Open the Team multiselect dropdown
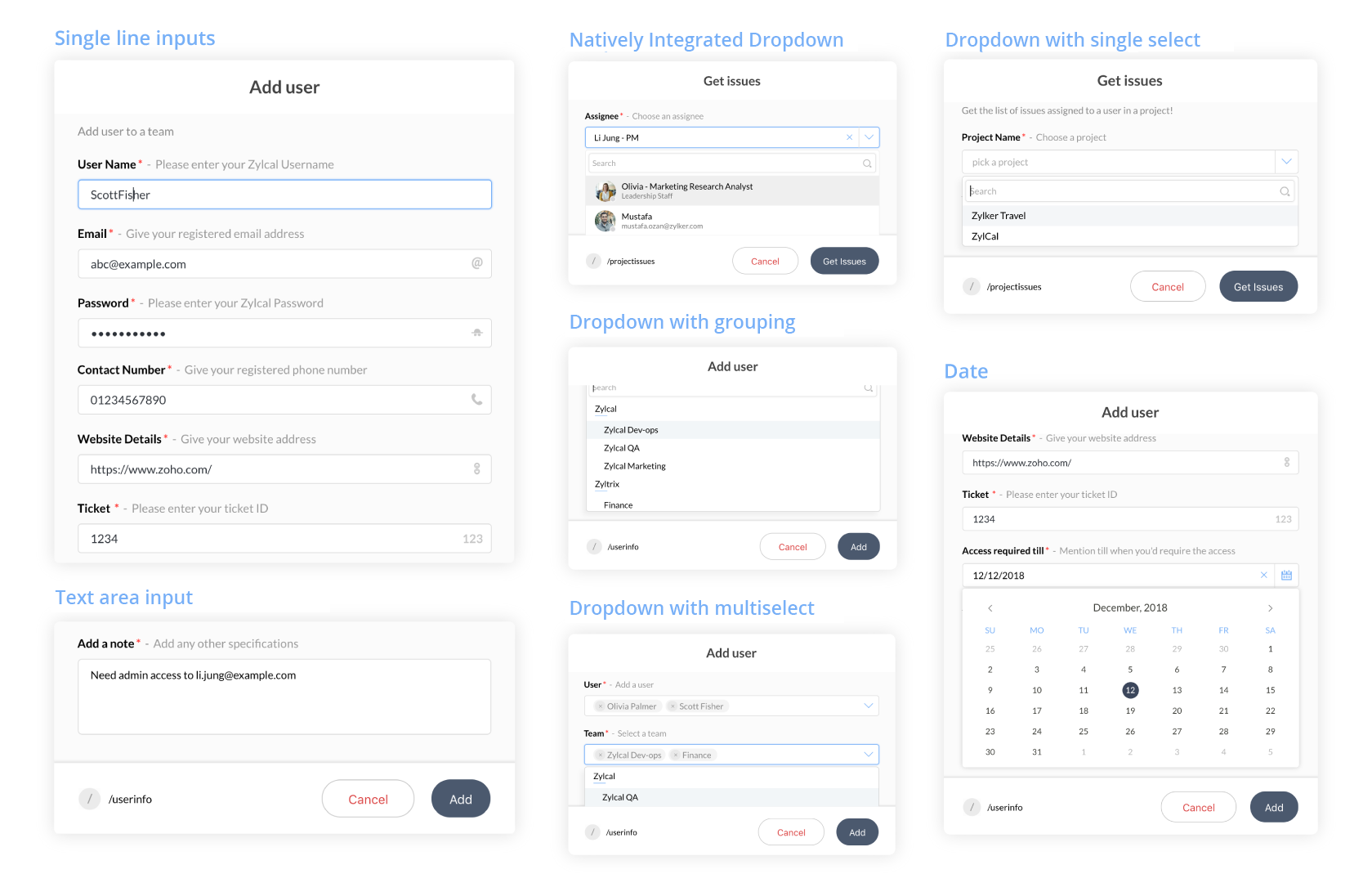The image size is (1372, 883). point(869,754)
